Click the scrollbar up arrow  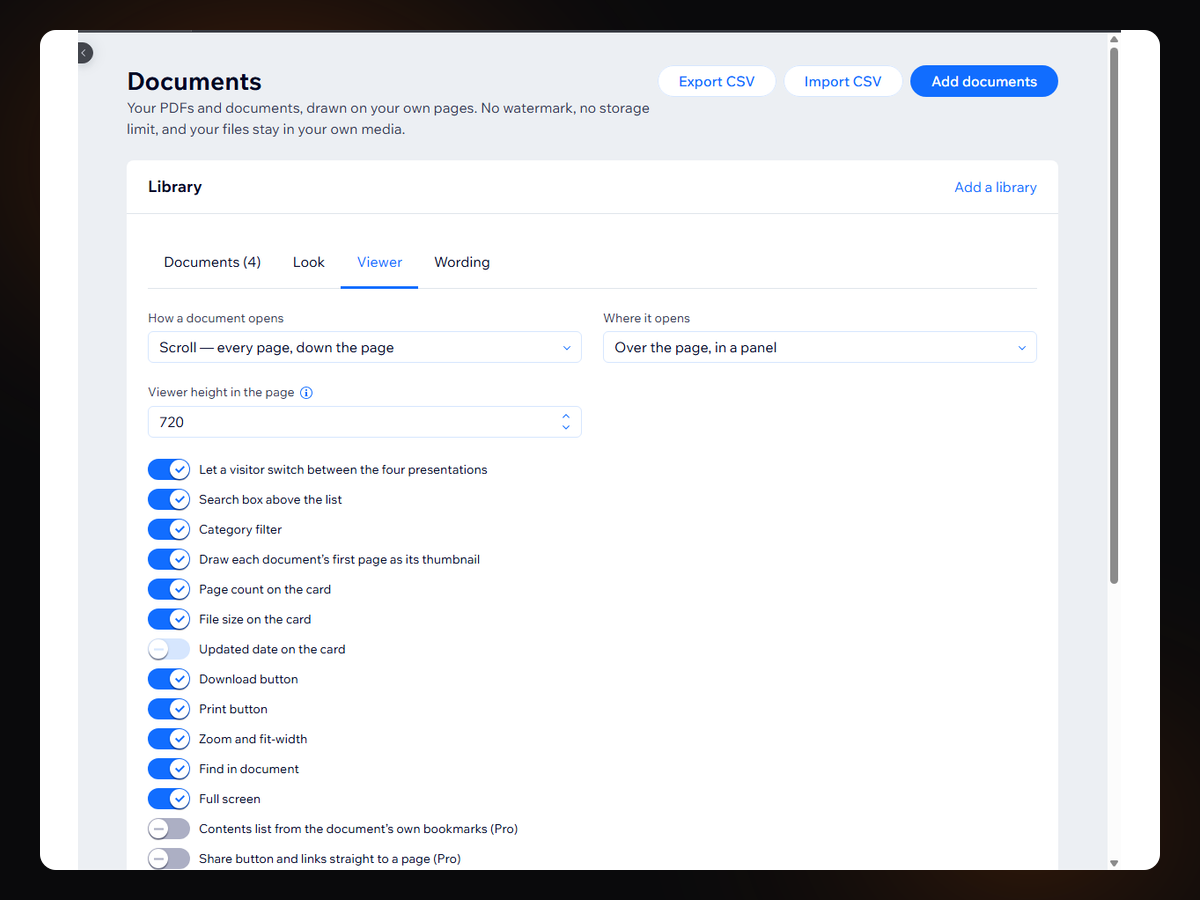pyautogui.click(x=1114, y=39)
